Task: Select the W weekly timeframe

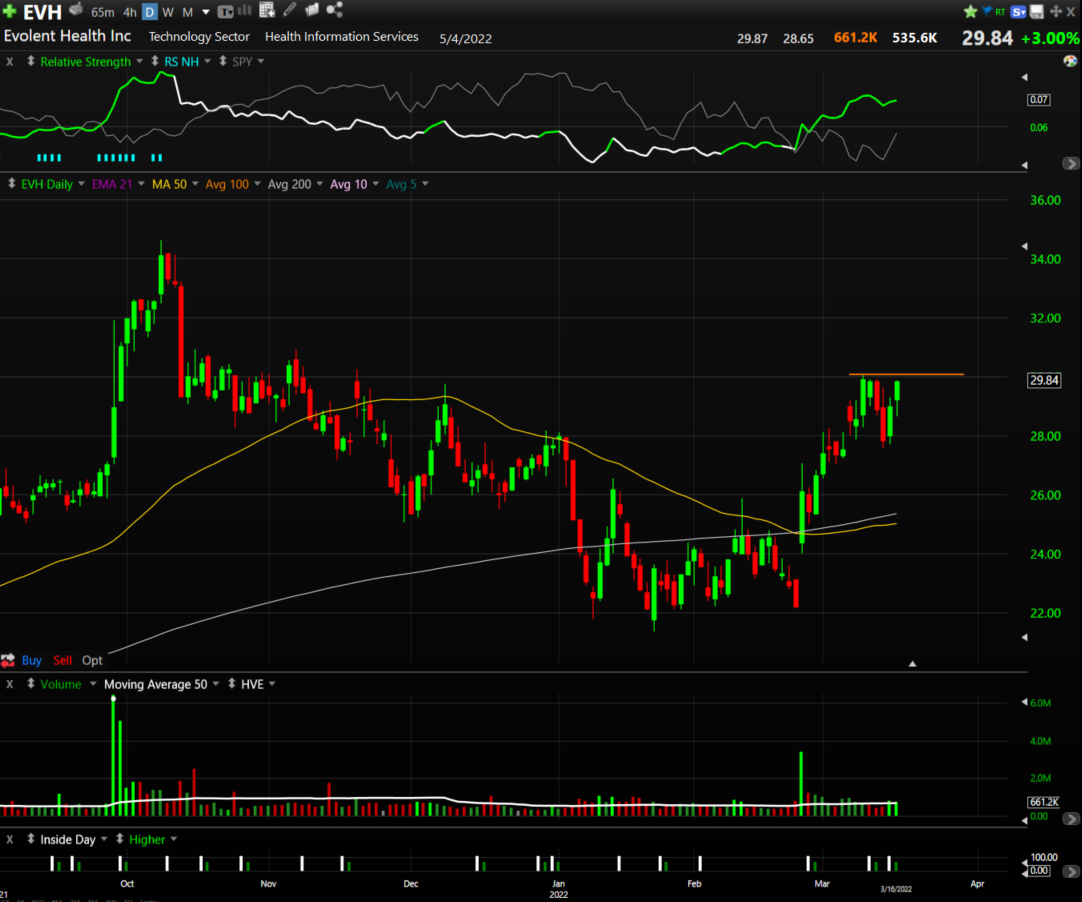Action: click(168, 12)
